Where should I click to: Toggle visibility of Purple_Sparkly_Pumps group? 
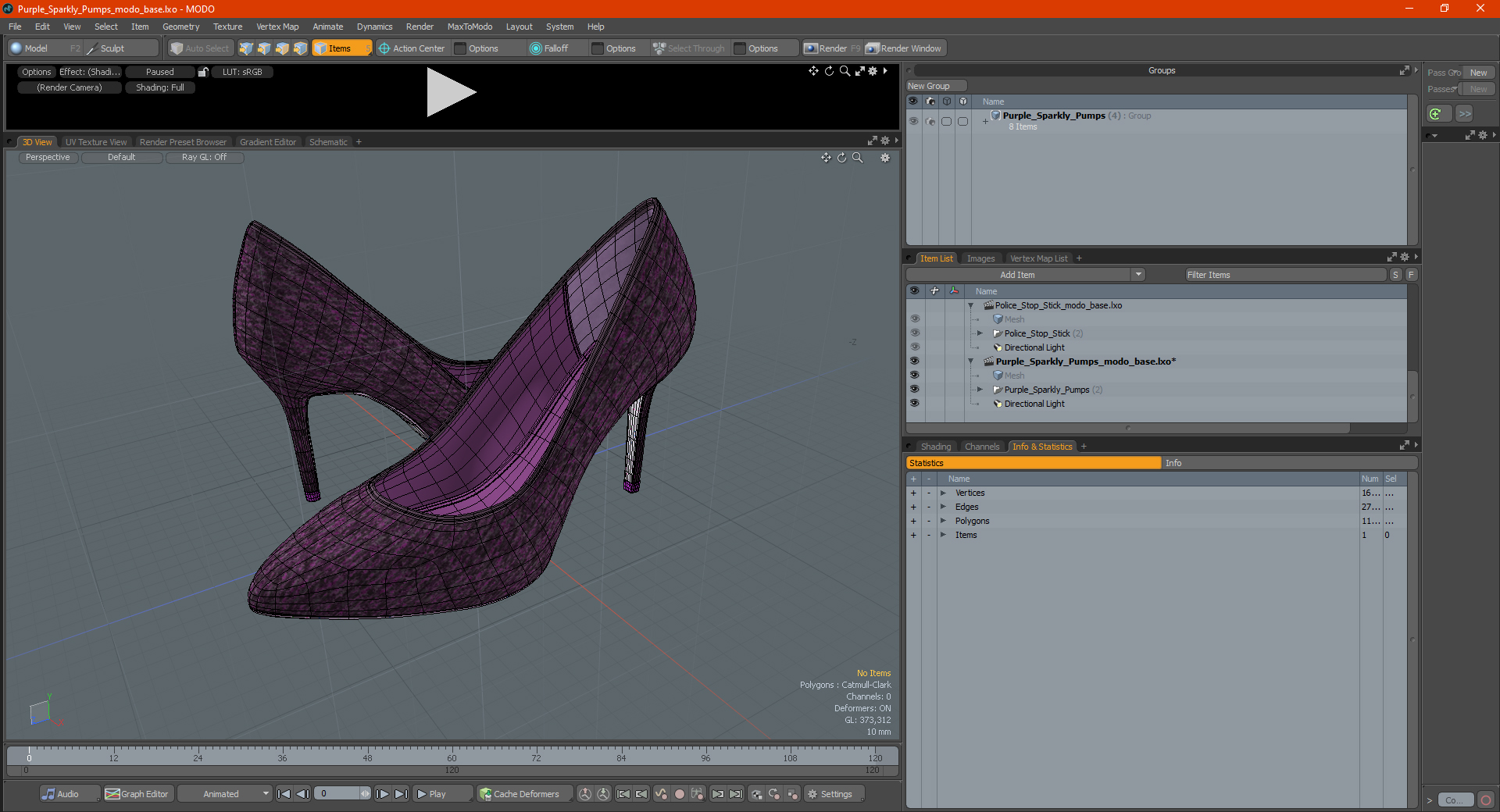[x=913, y=121]
